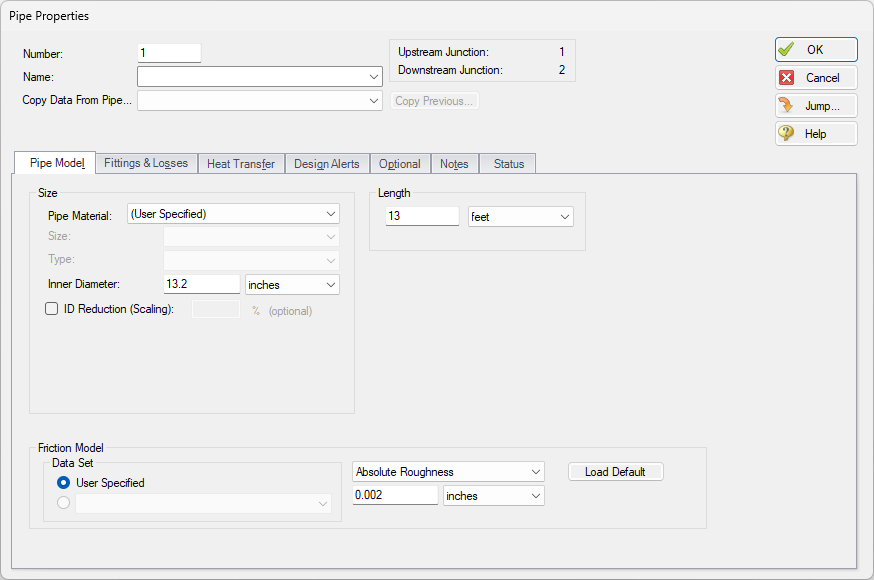Open the Heat Transfer tab
The height and width of the screenshot is (580, 874).
pyautogui.click(x=241, y=164)
